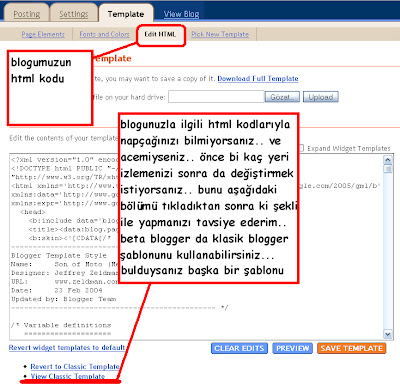Open Fonts and Colors sub-tab
Image resolution: width=400 pixels, height=385 pixels.
(104, 34)
